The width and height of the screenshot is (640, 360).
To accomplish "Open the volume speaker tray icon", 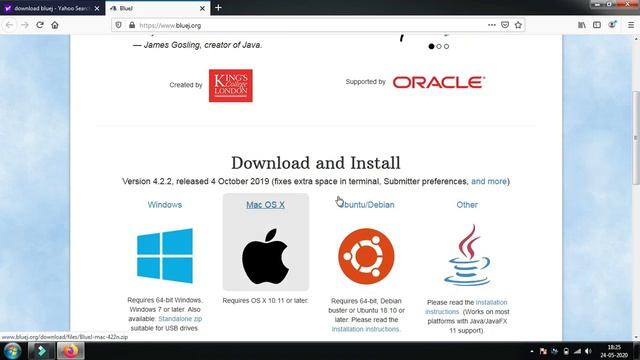I will (588, 351).
